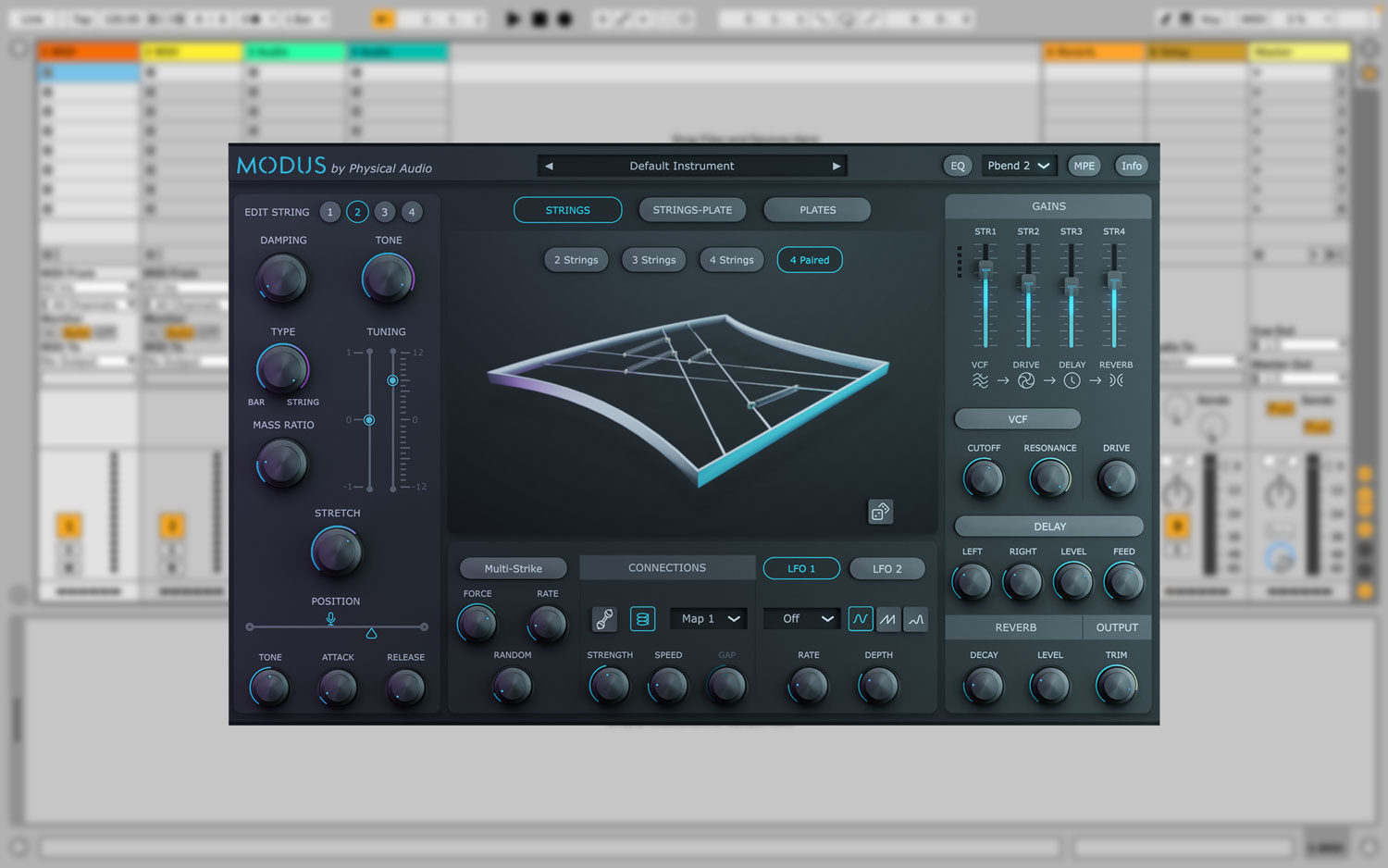Choose the random LFO waveform

pos(916,619)
